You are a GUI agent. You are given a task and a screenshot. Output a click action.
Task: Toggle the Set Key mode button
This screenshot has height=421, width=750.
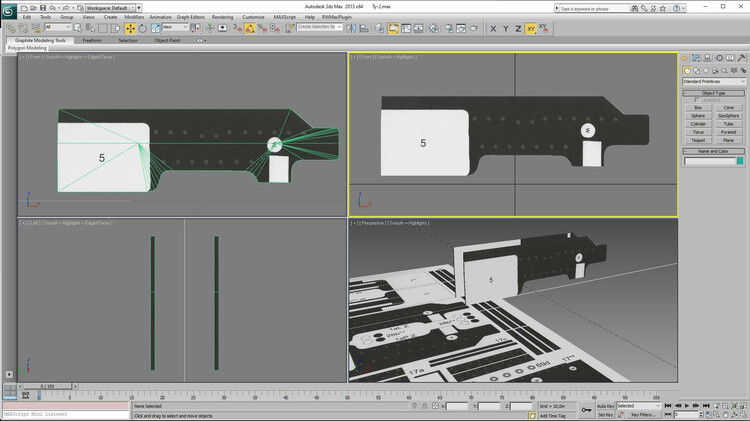605,414
